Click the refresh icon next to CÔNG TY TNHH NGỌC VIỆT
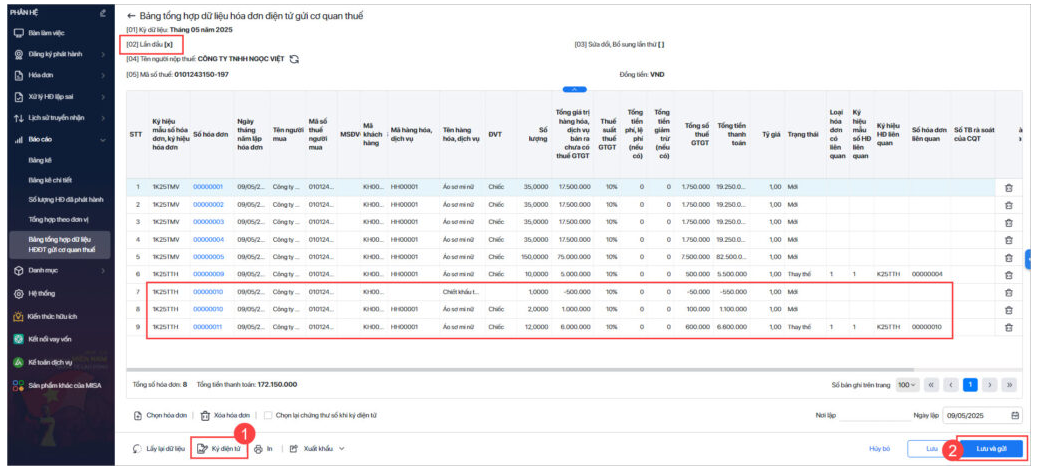 click(294, 59)
